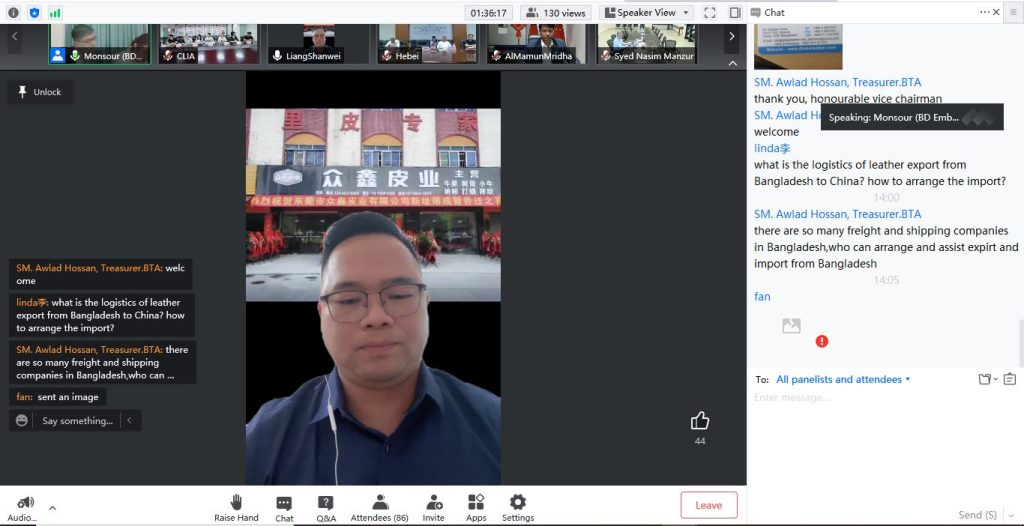Toggle the Chat panel in toolbar
This screenshot has height=526, width=1024.
(284, 505)
